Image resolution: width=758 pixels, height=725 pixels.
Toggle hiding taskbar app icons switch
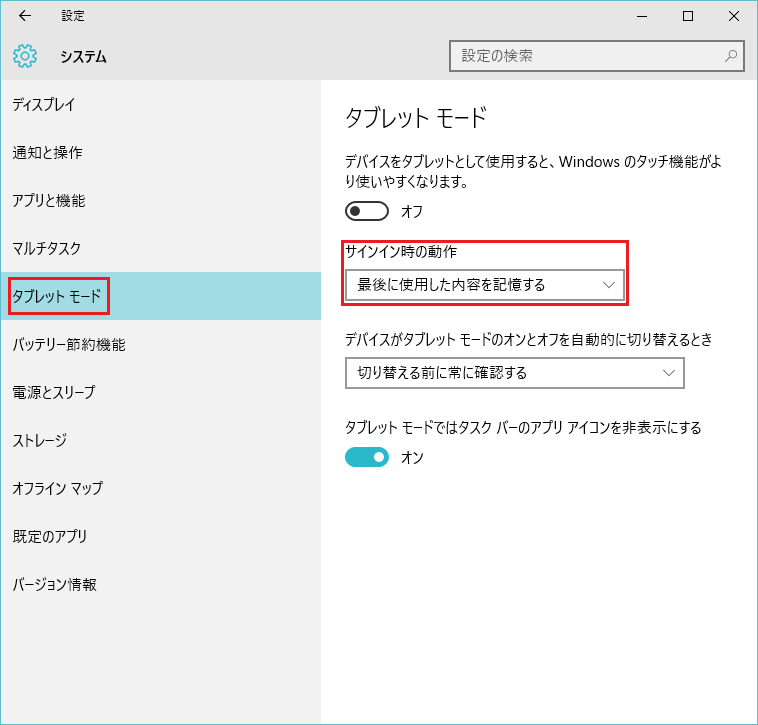366,457
